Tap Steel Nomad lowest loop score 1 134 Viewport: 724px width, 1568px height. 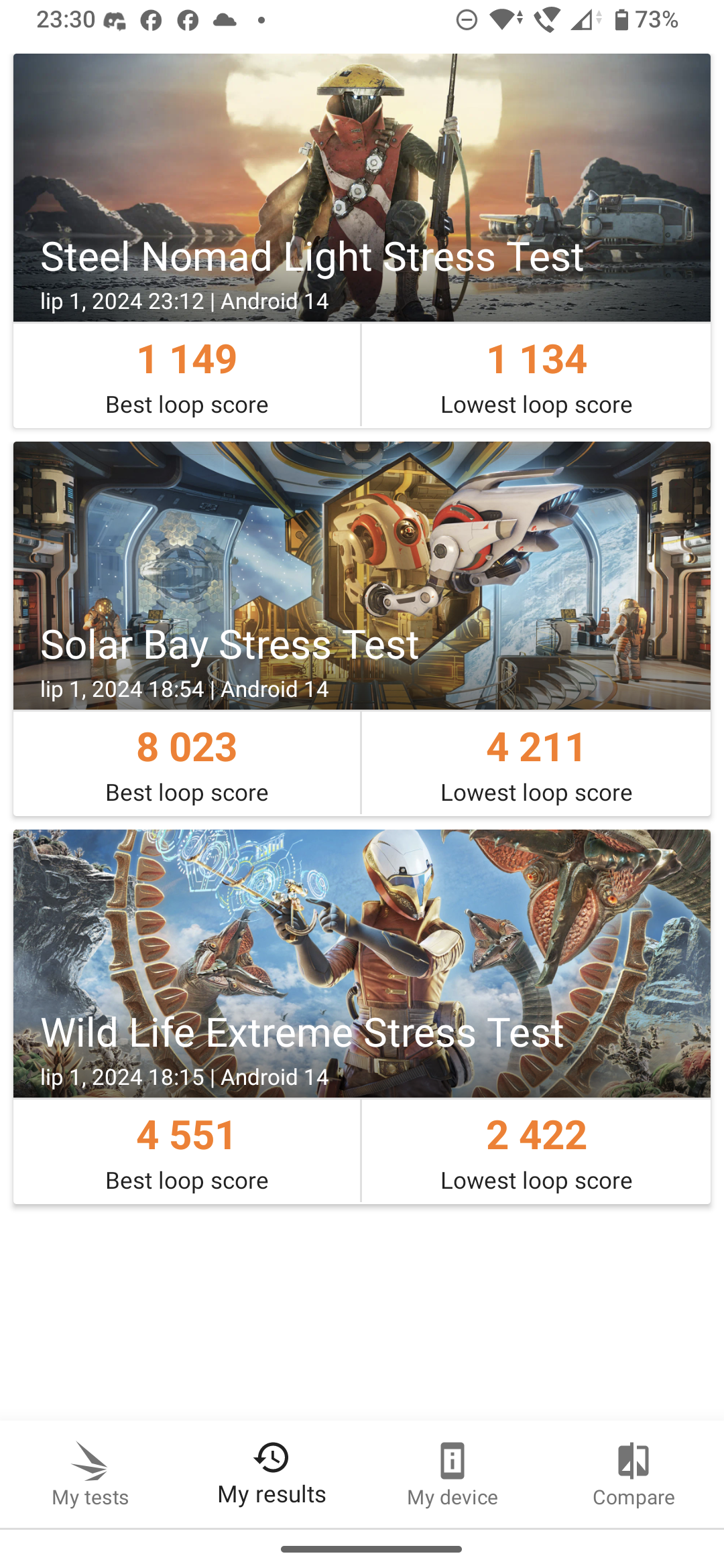click(x=536, y=360)
